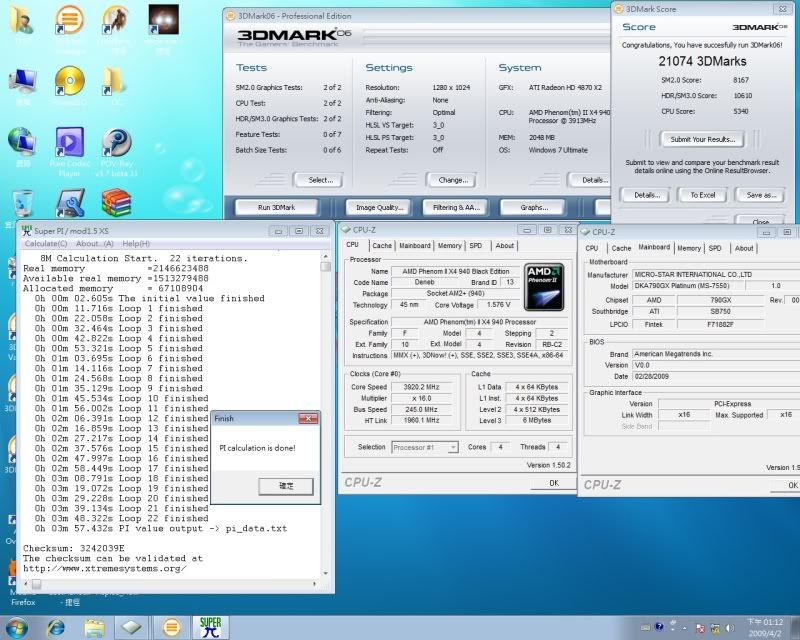
Task: Open the About...(A) menu in Super PI
Action: point(95,244)
